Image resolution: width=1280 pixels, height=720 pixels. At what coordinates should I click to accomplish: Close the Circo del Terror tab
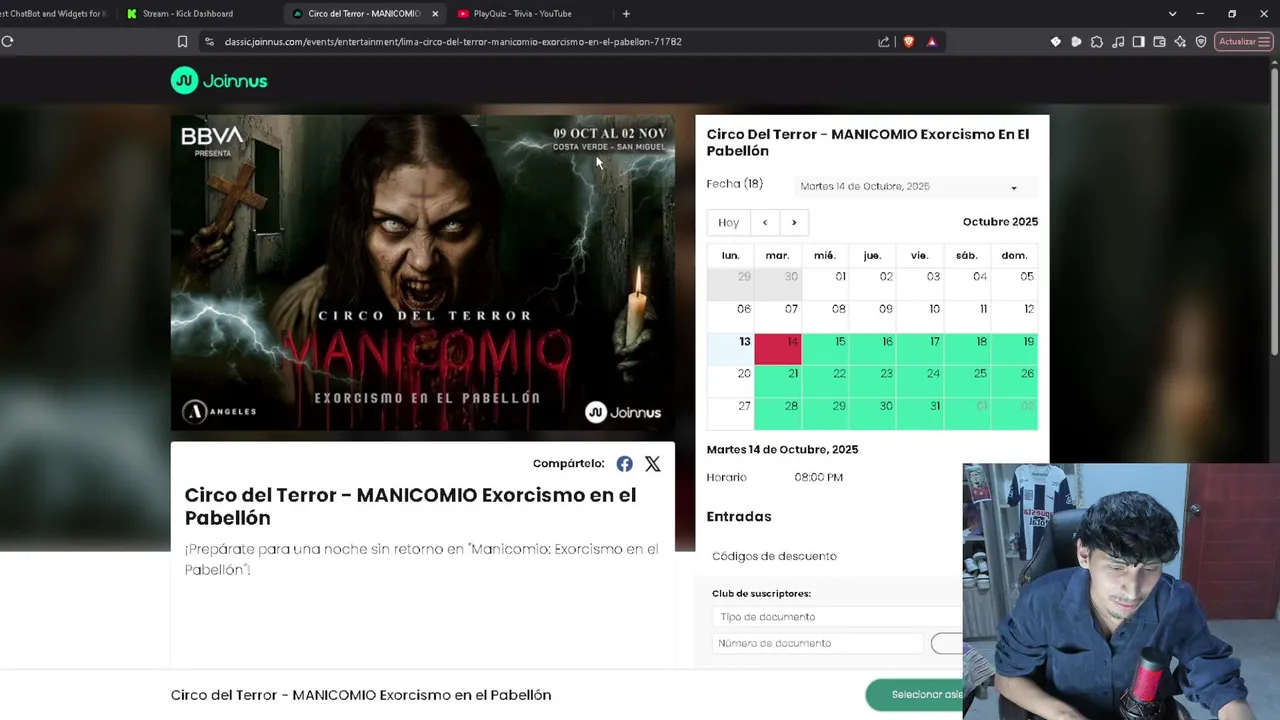(435, 14)
